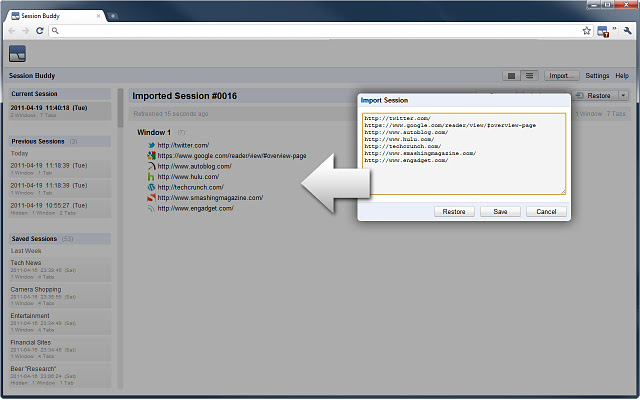Click the Hulu favicon
The width and height of the screenshot is (640, 400).
[x=151, y=177]
